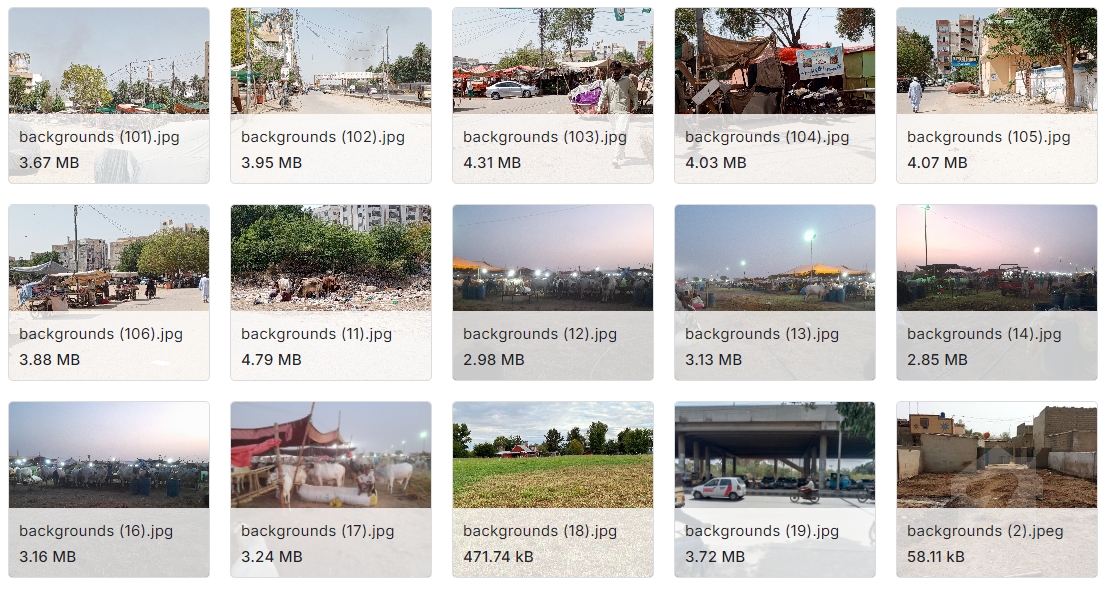Screen dimensions: 1102x590
Task: Select backgrounds (14).jpg pink sky image
Action: 997,257
